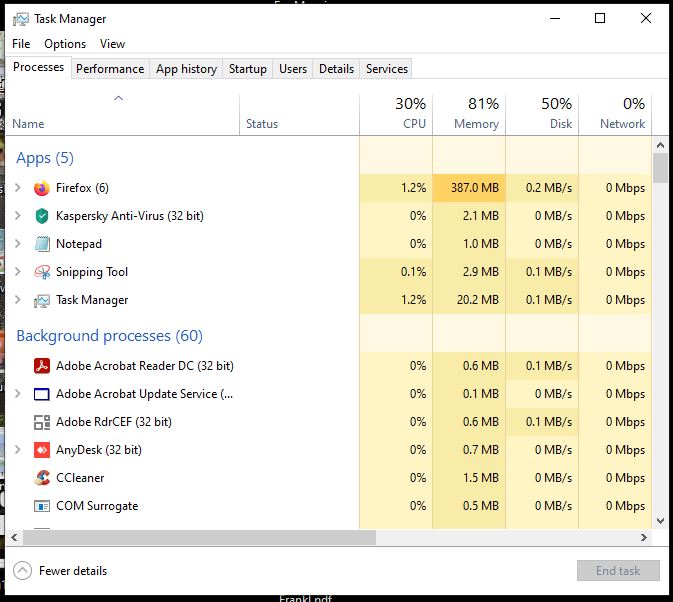Select the COM Surrogate process name
673x602 pixels.
97,506
